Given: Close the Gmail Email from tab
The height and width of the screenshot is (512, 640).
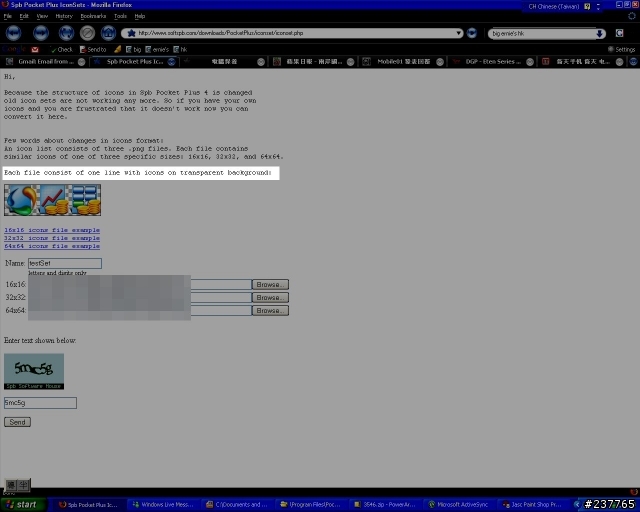Looking at the screenshot, I should pyautogui.click(x=82, y=62).
